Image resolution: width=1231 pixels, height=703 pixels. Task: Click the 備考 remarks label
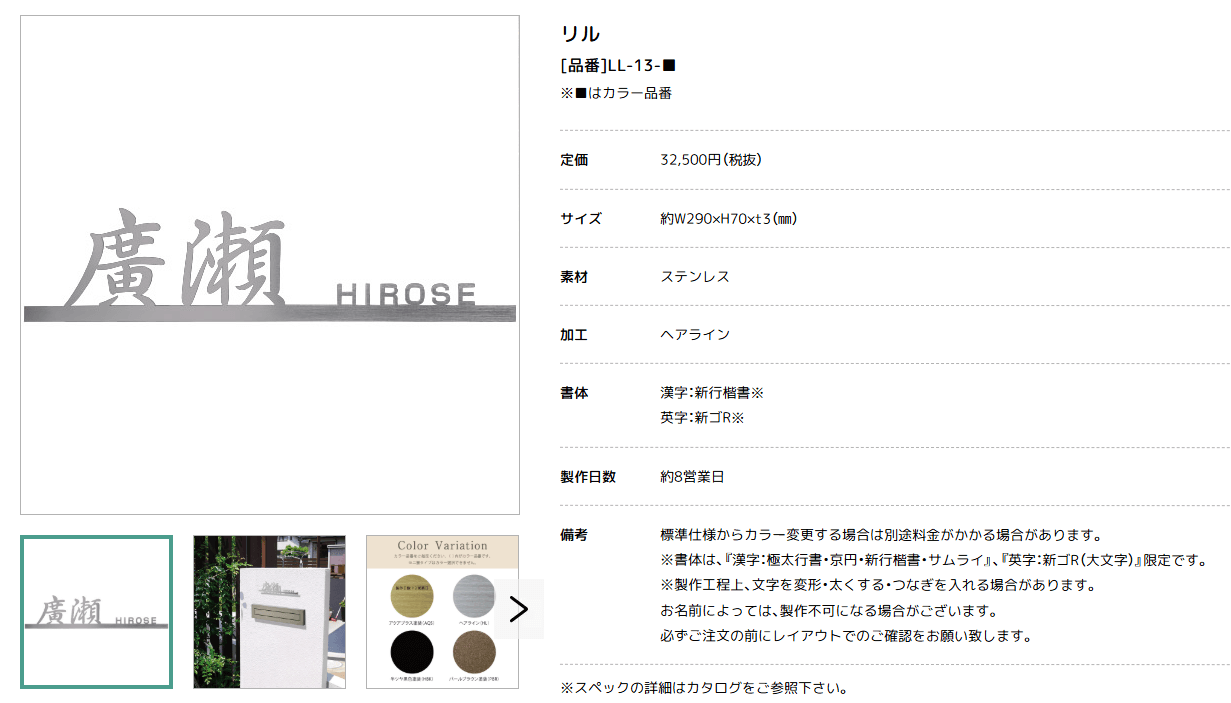pos(574,535)
